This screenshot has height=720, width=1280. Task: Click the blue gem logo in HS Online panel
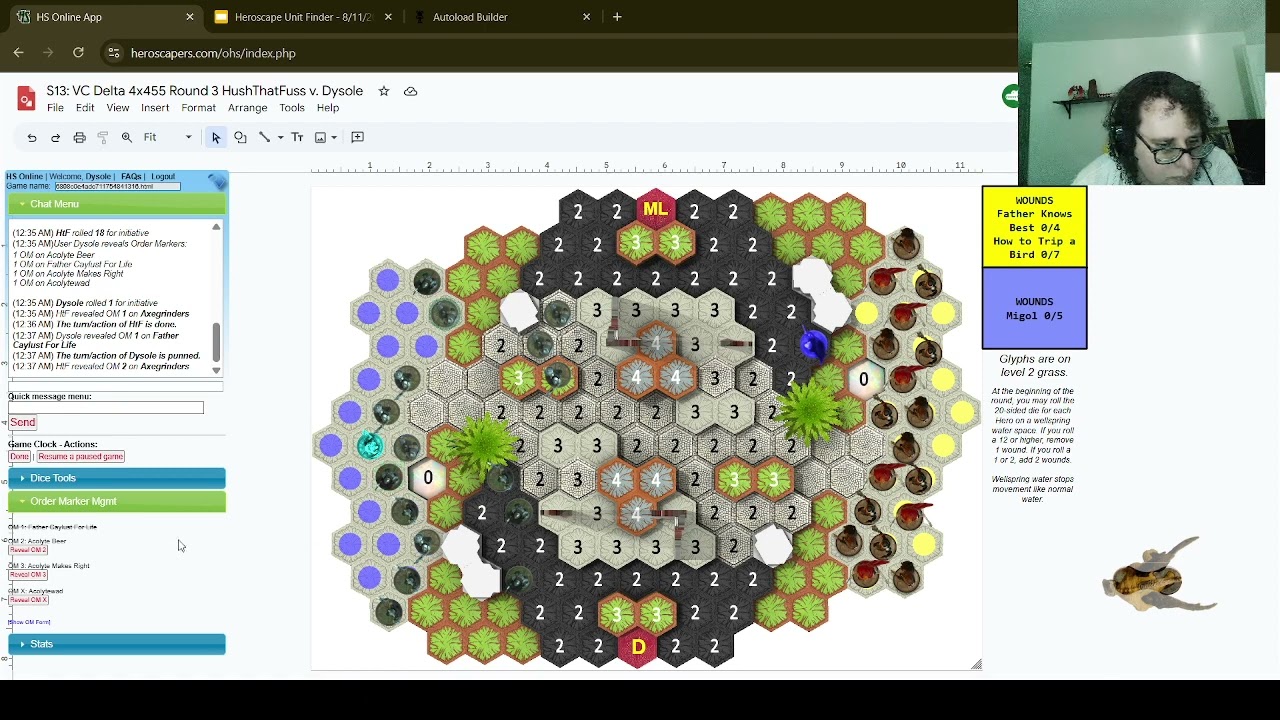[218, 181]
